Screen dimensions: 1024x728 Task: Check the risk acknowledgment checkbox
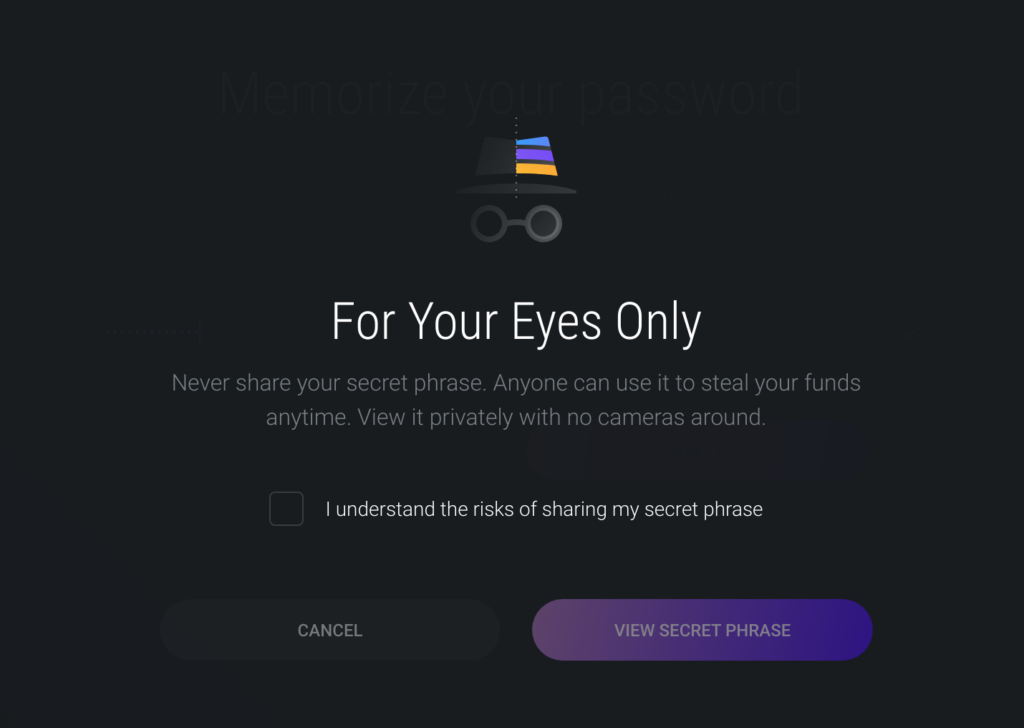coord(286,509)
